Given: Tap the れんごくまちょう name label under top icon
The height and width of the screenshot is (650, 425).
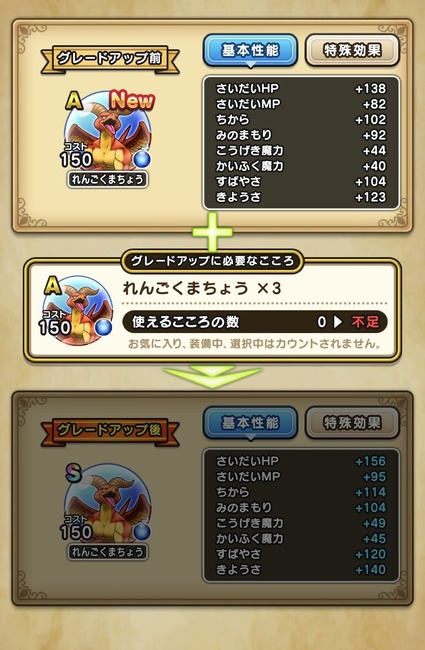Looking at the screenshot, I should 107,179.
